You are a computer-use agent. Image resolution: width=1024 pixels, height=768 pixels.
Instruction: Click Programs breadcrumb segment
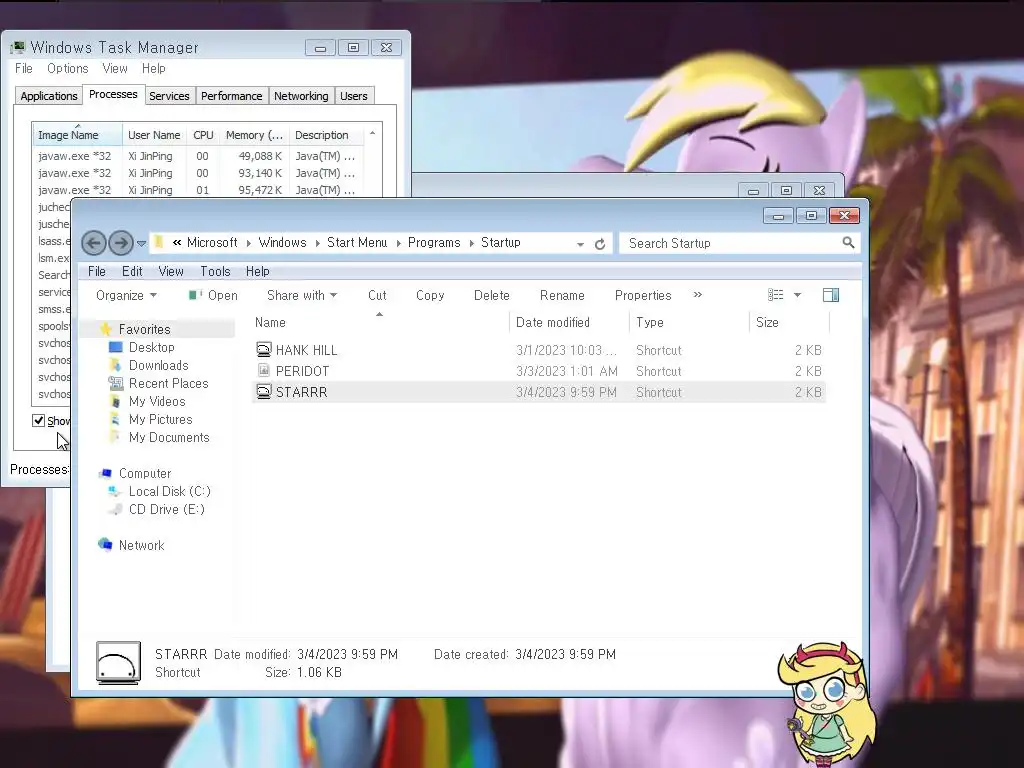434,242
